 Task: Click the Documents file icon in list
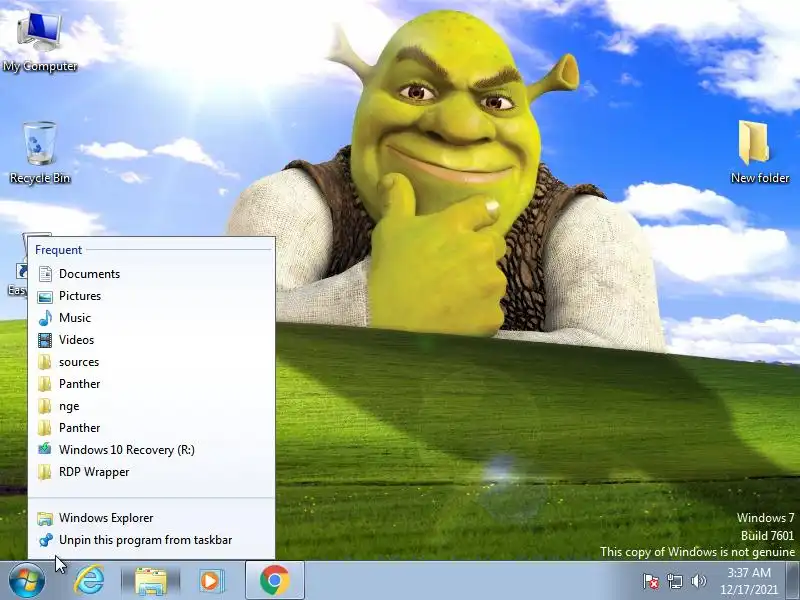[45, 274]
